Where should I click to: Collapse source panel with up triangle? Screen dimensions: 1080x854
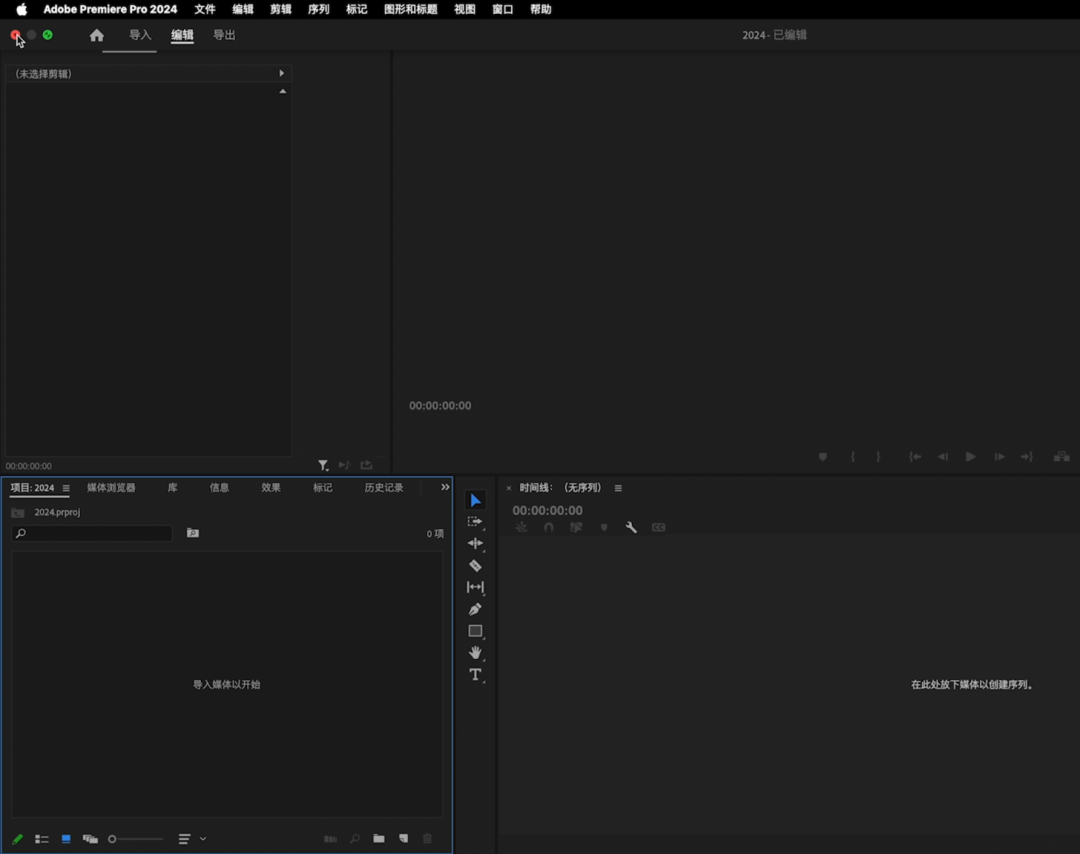coord(282,91)
